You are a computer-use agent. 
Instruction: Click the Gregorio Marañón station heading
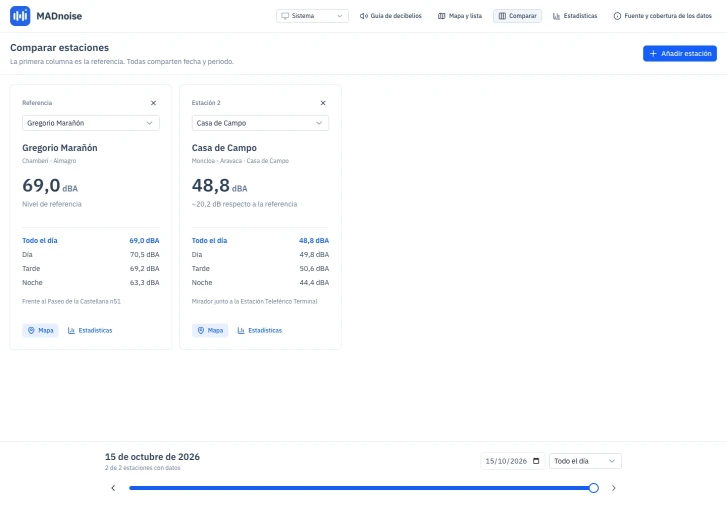(x=60, y=148)
